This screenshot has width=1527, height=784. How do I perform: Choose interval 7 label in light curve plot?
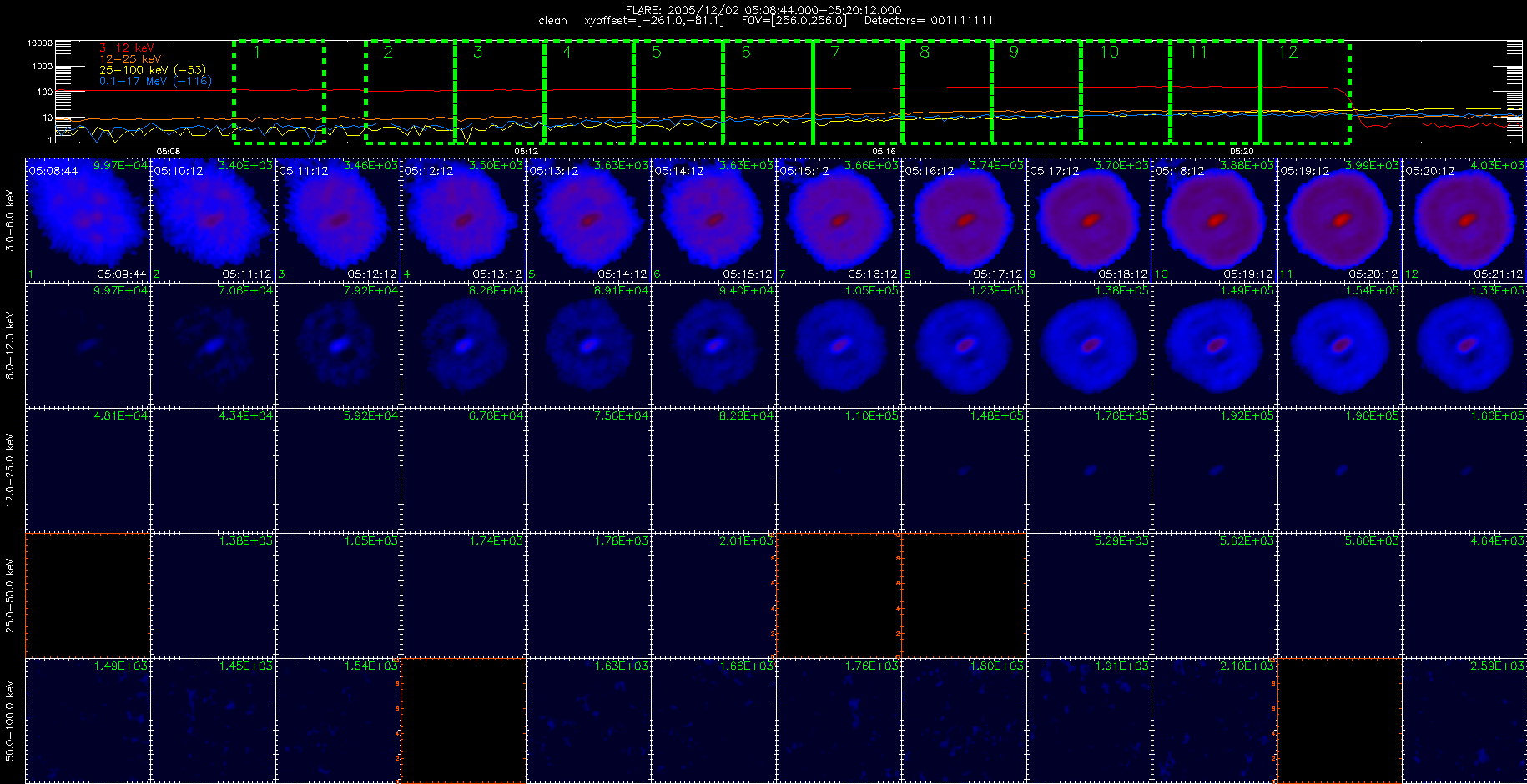point(835,53)
